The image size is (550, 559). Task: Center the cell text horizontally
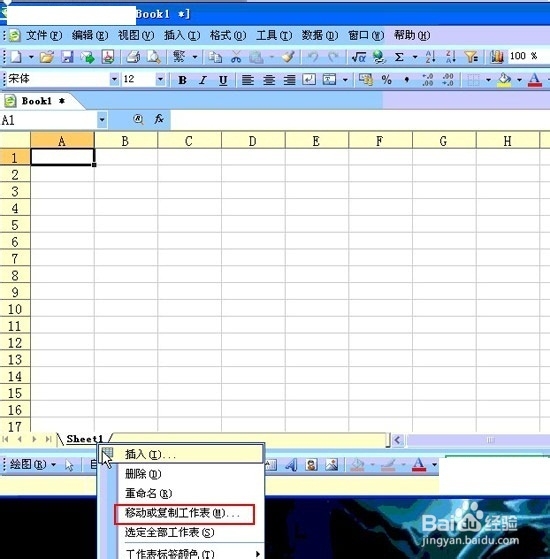[269, 80]
